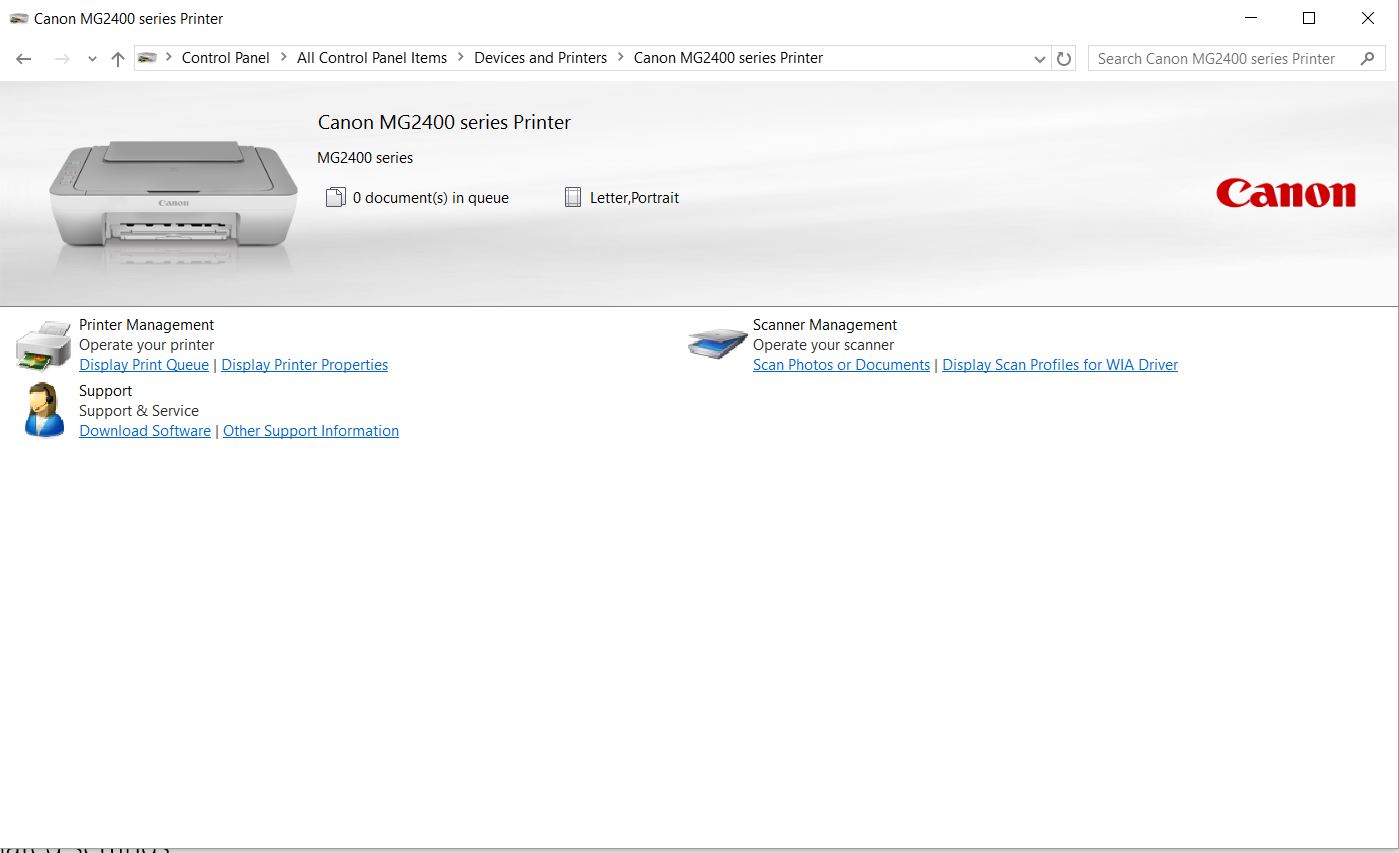Image resolution: width=1399 pixels, height=853 pixels.
Task: Click the Back navigation arrow
Action: 24,59
